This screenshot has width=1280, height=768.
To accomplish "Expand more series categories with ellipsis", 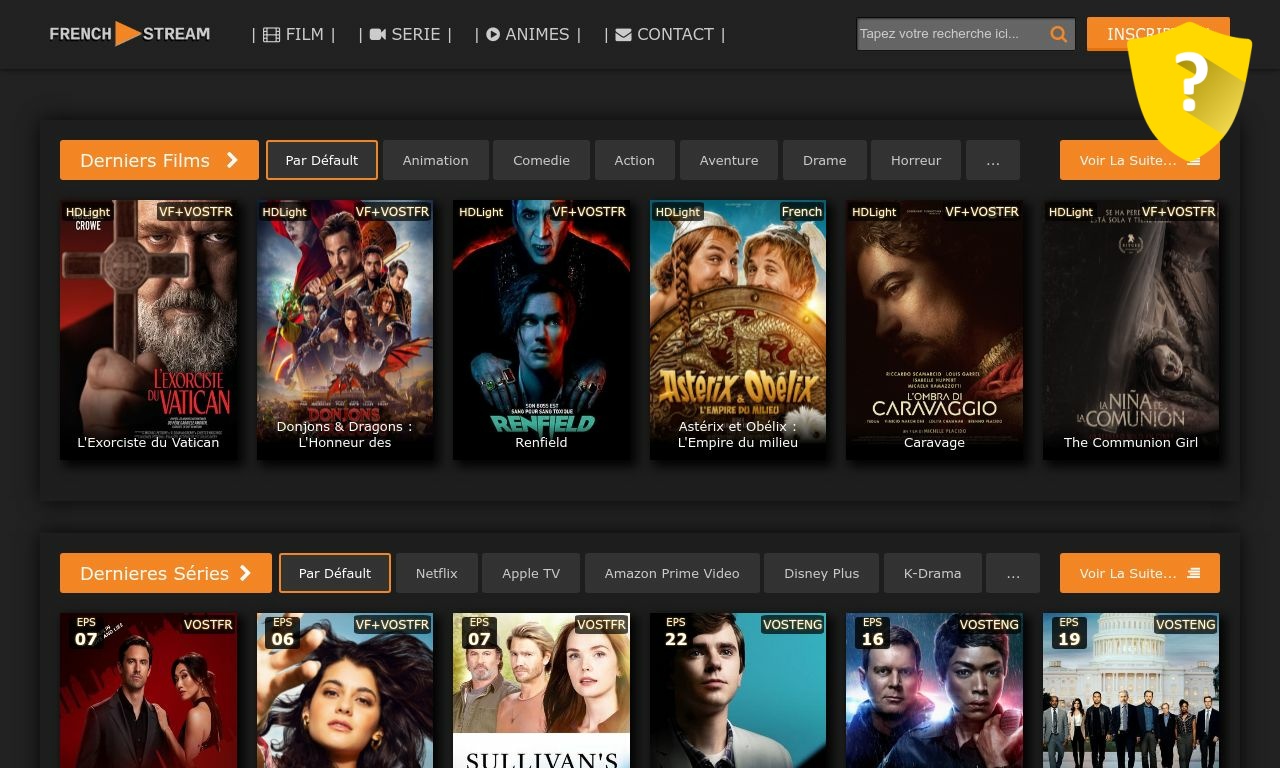I will pos(1012,573).
